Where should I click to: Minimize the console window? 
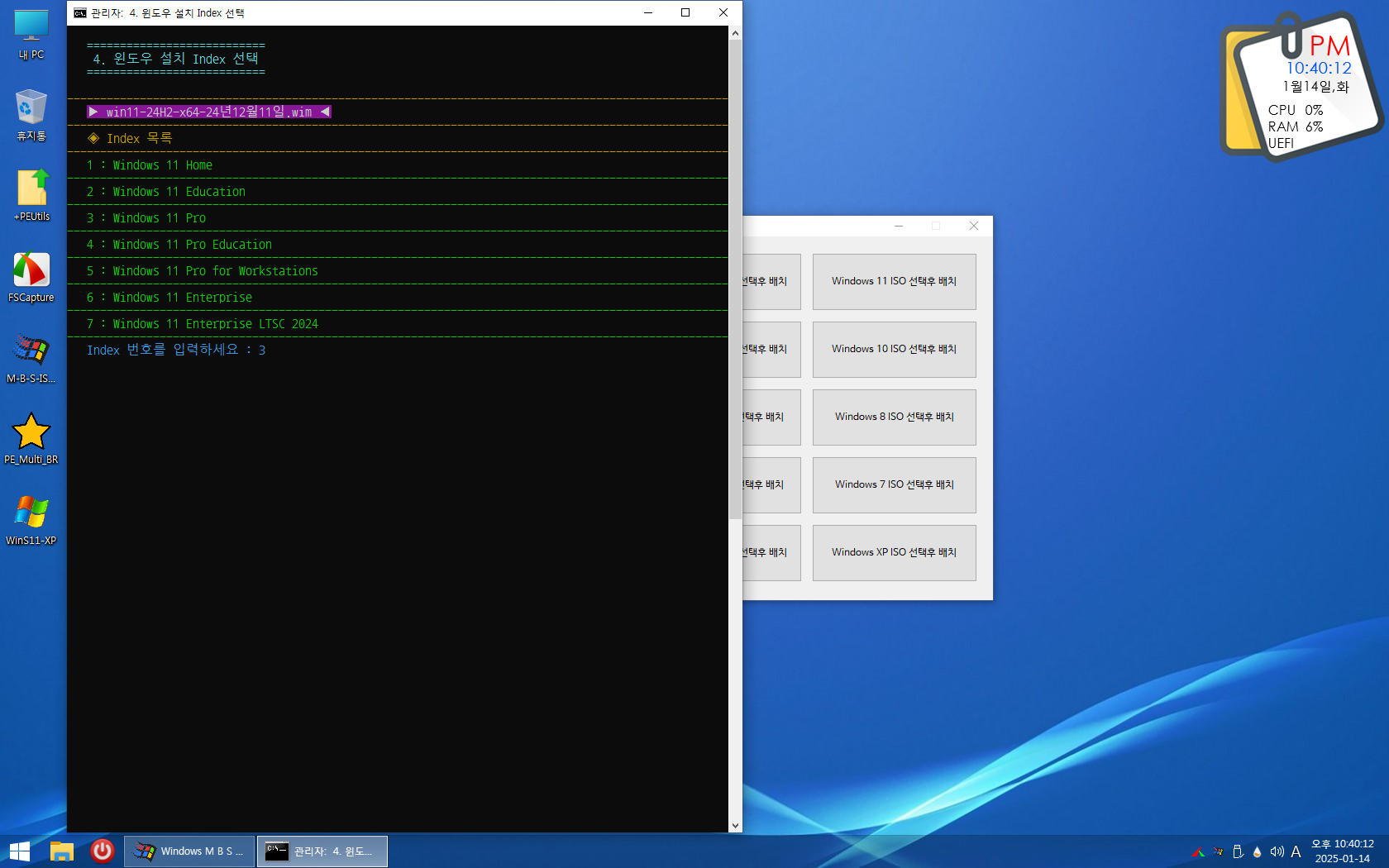click(x=648, y=12)
